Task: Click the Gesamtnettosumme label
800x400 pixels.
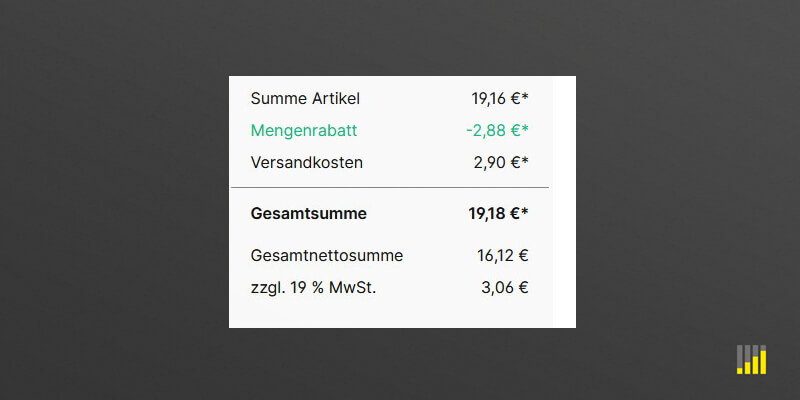Action: (x=327, y=255)
